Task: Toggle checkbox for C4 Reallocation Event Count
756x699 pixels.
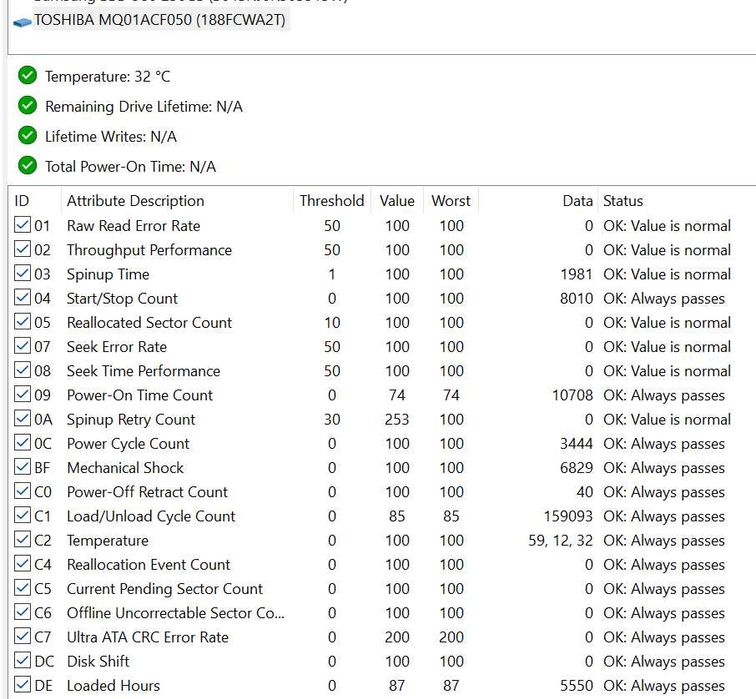Action: 22,563
